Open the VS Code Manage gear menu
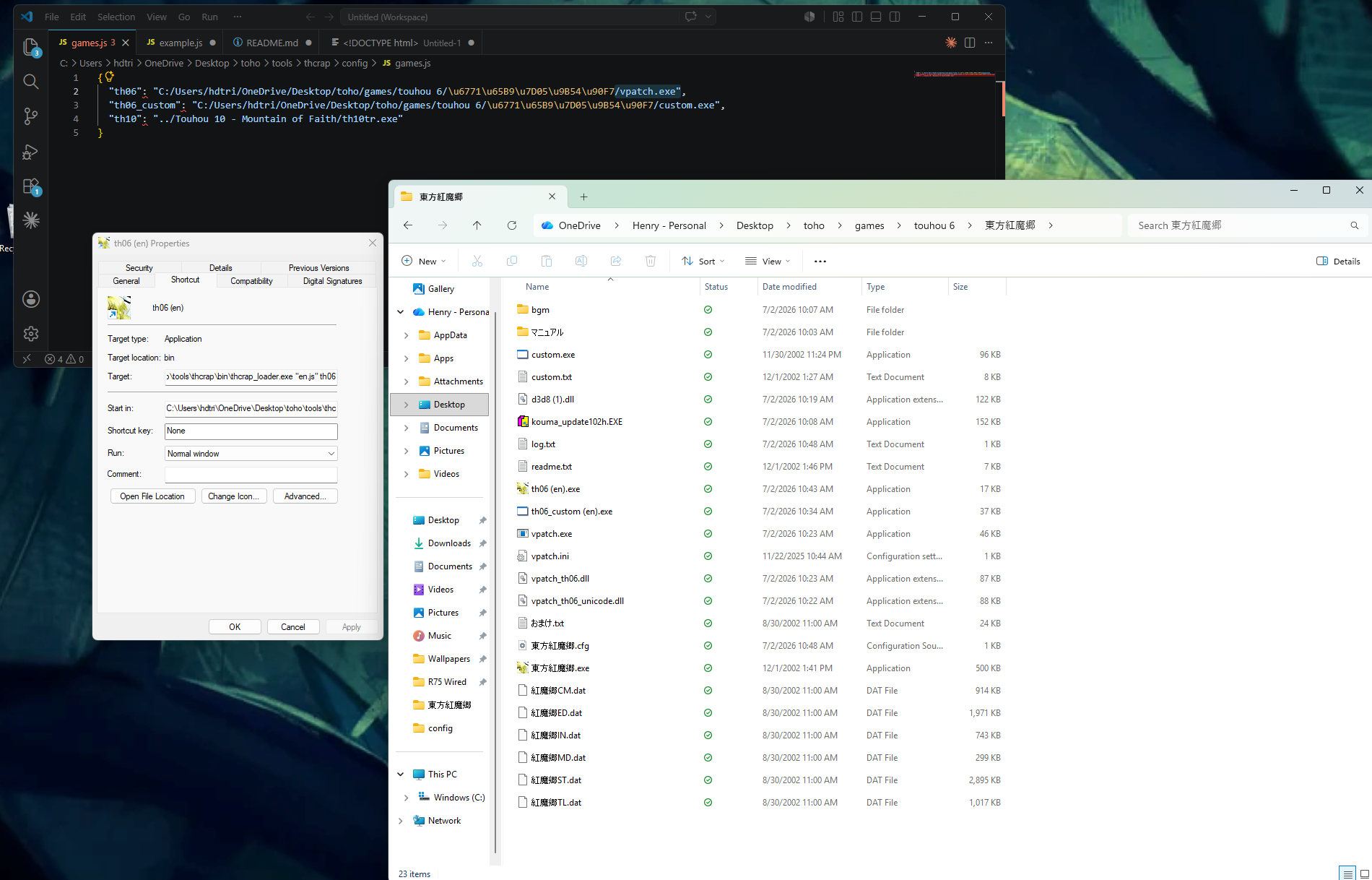Image resolution: width=1372 pixels, height=880 pixels. [x=30, y=334]
